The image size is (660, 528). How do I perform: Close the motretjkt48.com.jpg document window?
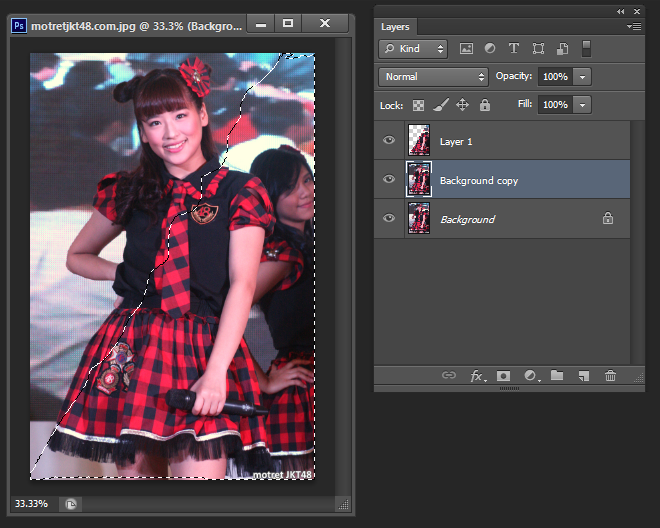click(x=325, y=23)
